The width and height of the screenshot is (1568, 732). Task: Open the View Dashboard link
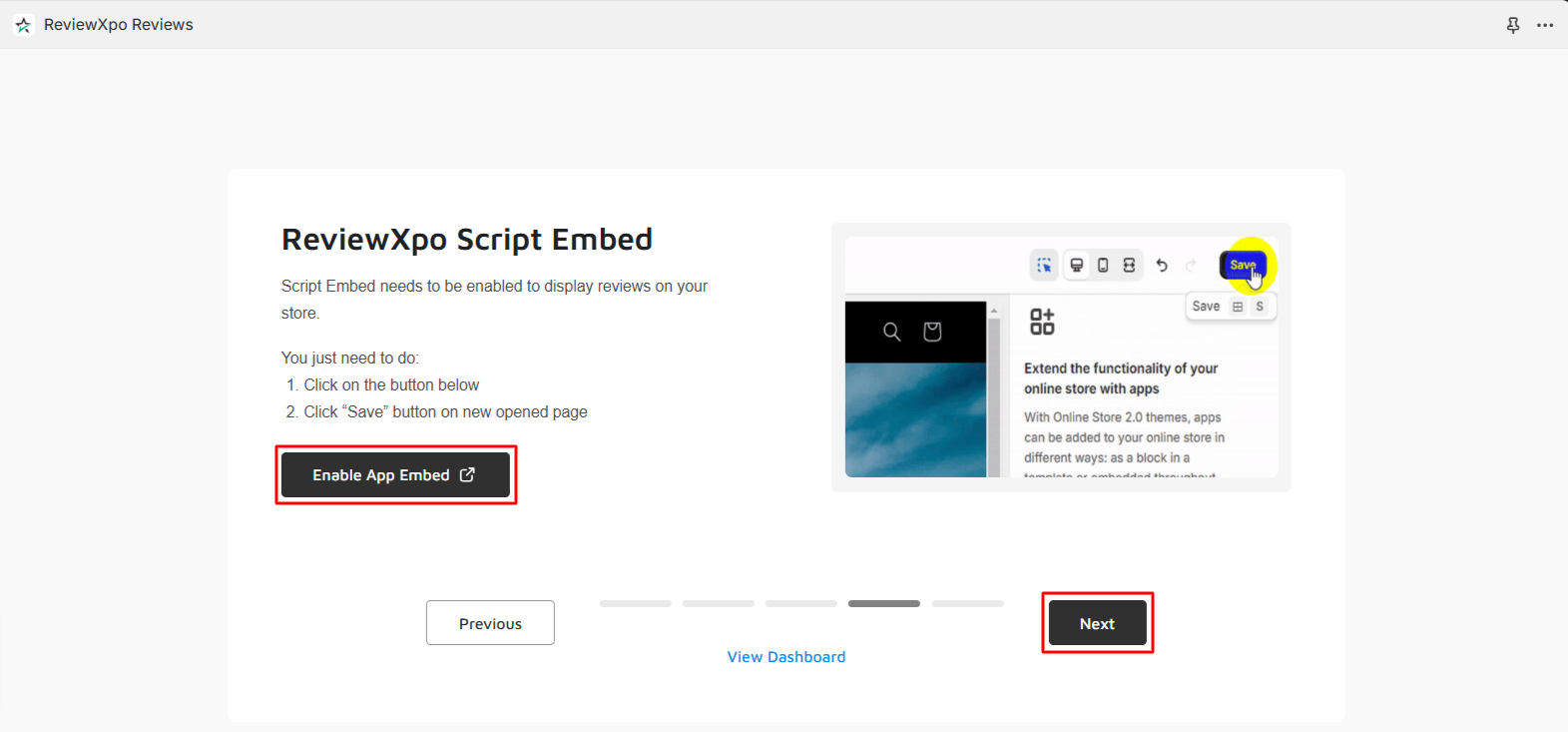coord(786,657)
